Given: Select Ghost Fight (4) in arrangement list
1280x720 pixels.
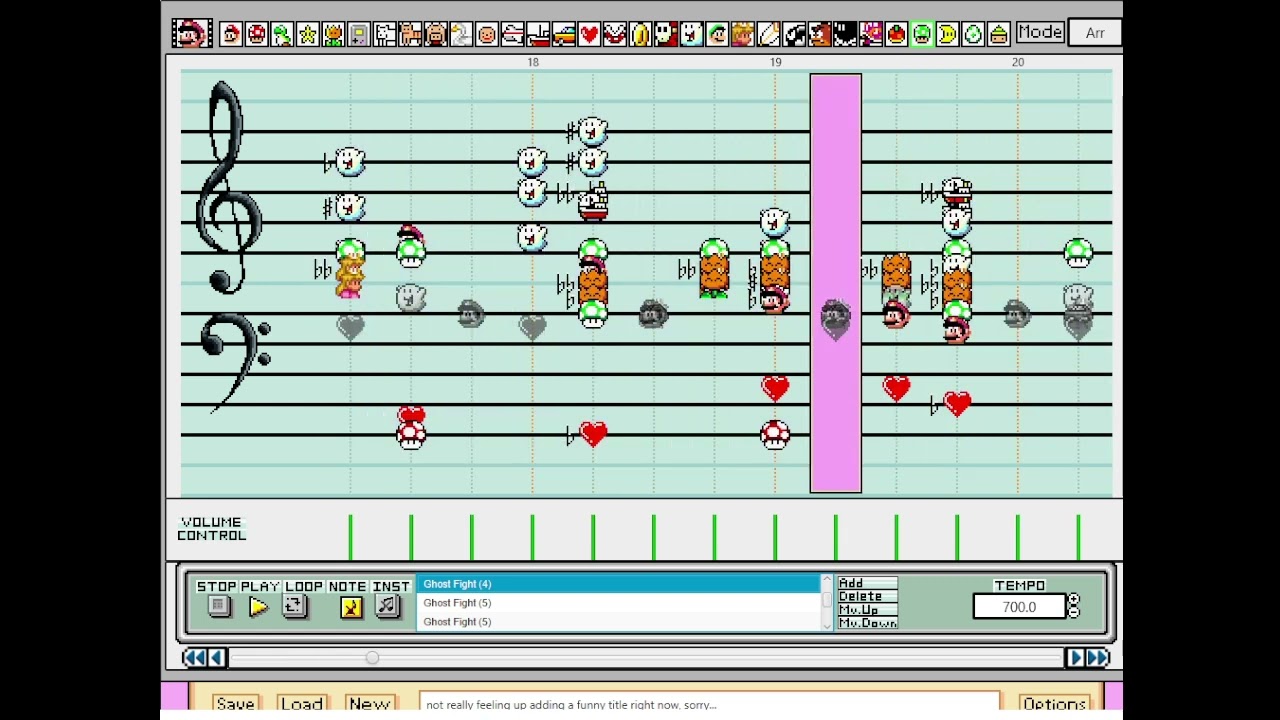Looking at the screenshot, I should click(x=618, y=584).
